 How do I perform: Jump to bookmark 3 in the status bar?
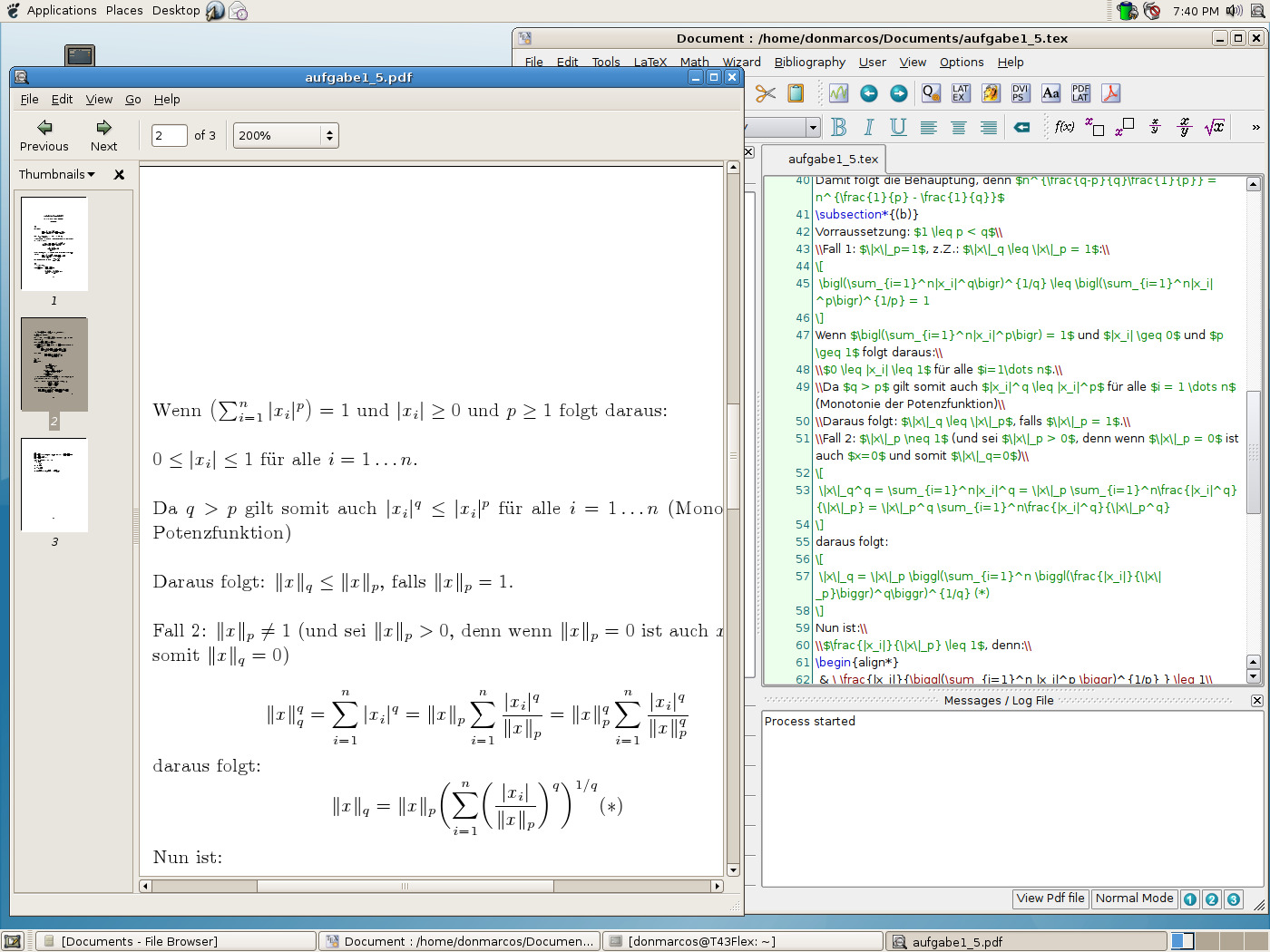tap(1234, 899)
